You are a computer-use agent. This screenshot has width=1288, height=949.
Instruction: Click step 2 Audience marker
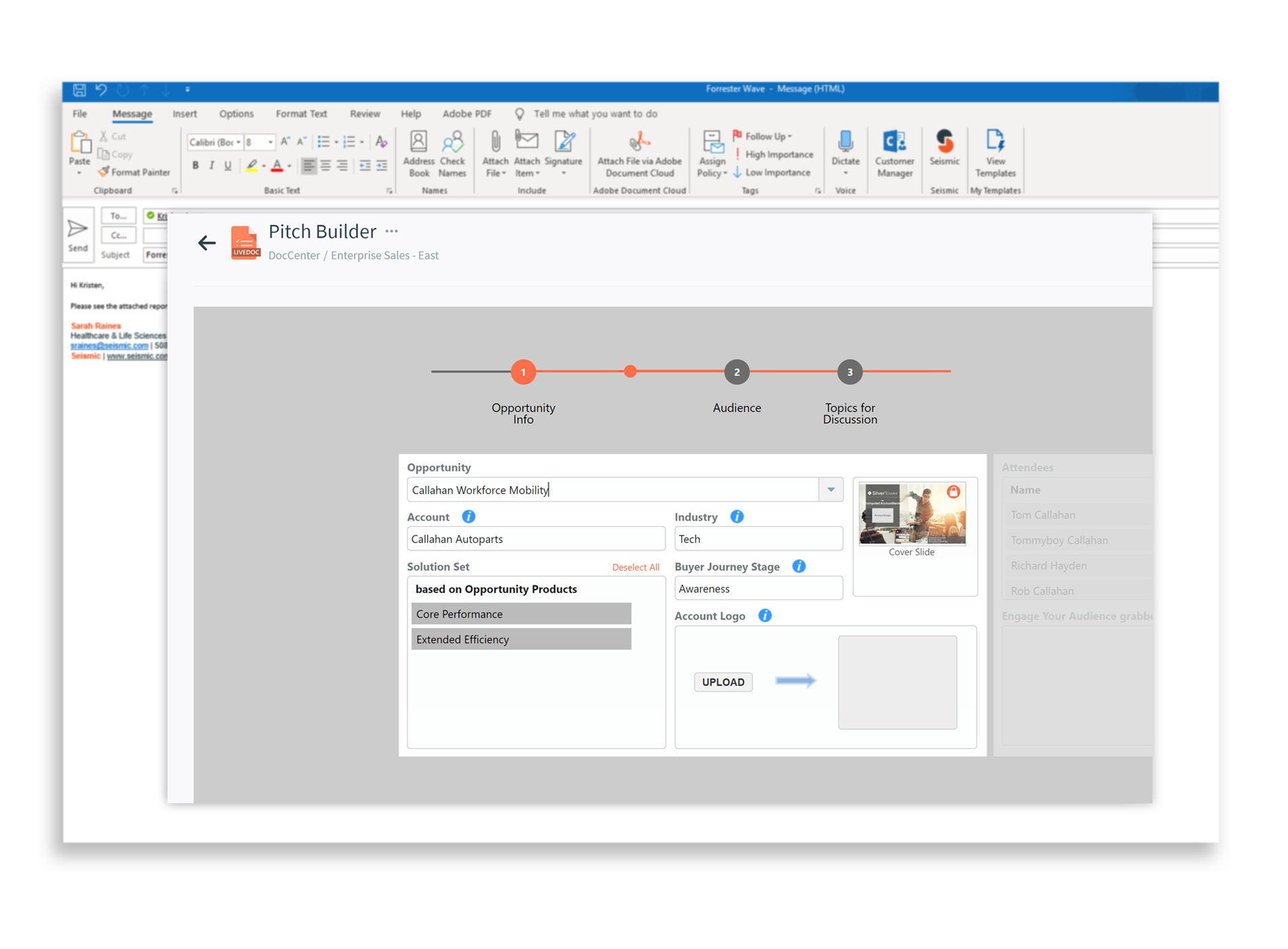click(x=736, y=371)
